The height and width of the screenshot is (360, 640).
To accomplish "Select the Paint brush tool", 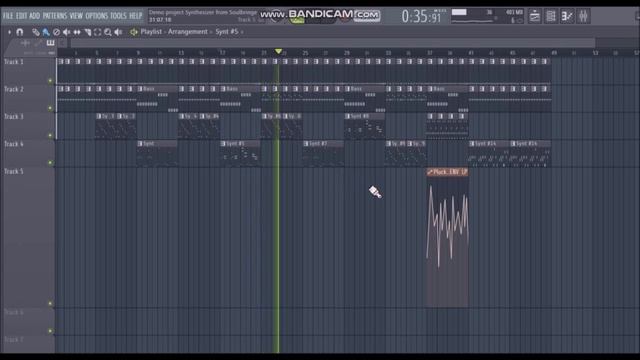I will point(46,32).
